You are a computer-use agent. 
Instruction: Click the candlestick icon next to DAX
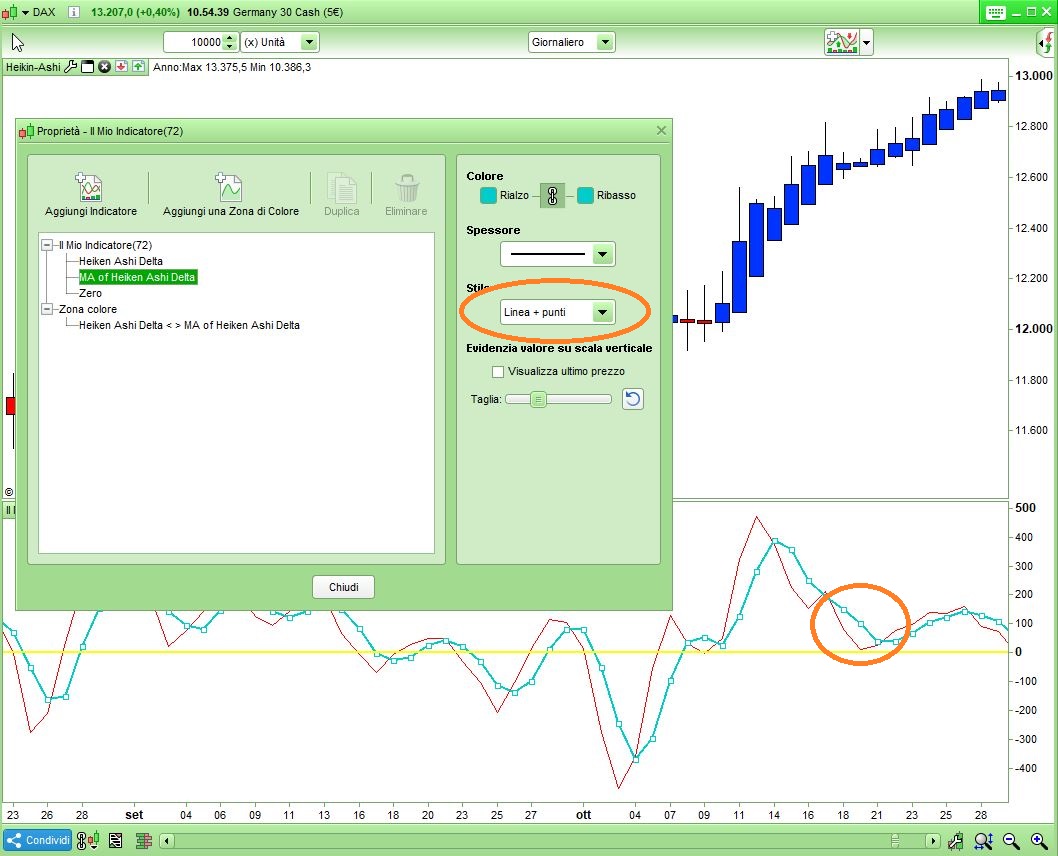[x=9, y=12]
